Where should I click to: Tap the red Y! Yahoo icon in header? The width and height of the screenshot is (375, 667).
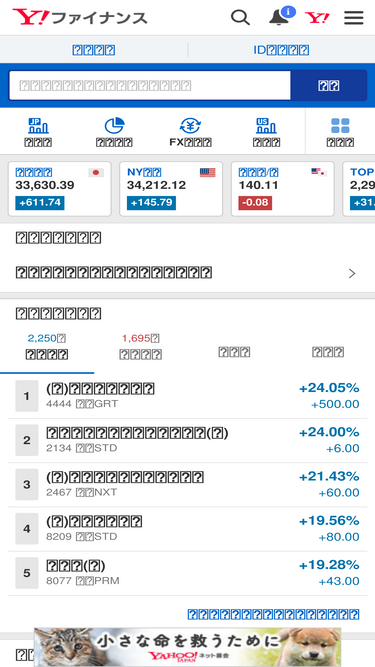(x=317, y=17)
